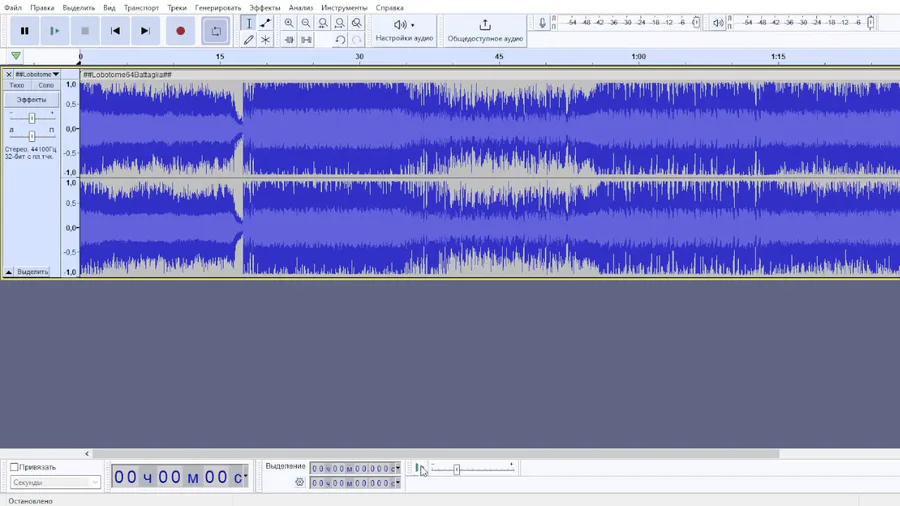Open the ##Lobotome track name dropdown
Viewport: 900px width, 506px height.
[x=37, y=75]
